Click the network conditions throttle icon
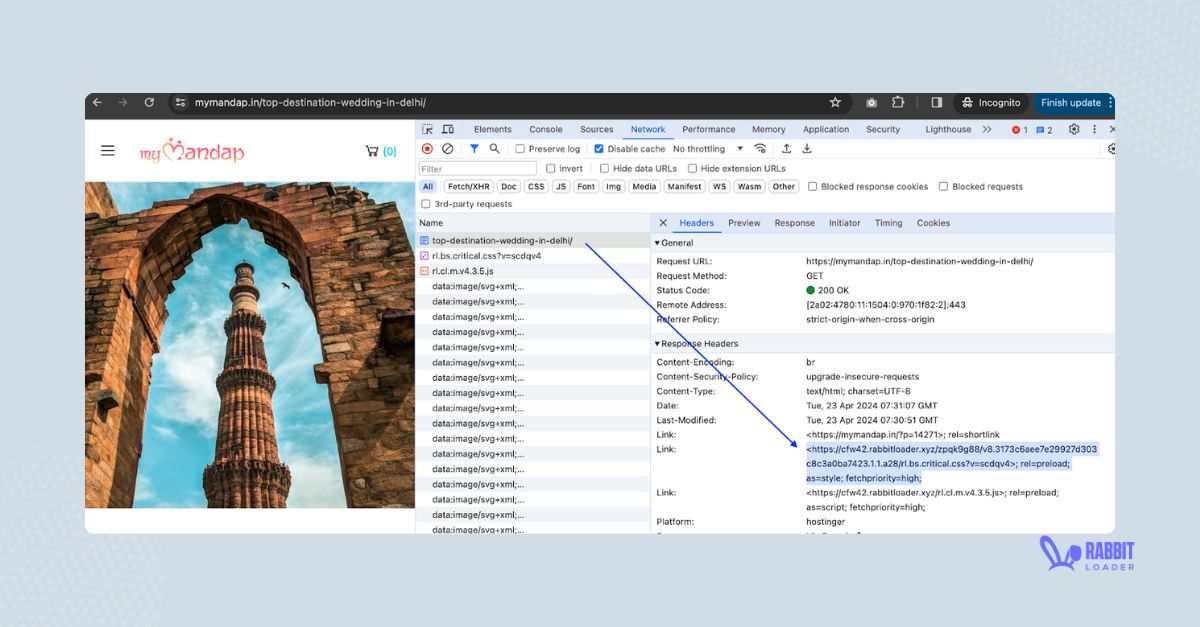This screenshot has width=1200, height=627. click(760, 148)
